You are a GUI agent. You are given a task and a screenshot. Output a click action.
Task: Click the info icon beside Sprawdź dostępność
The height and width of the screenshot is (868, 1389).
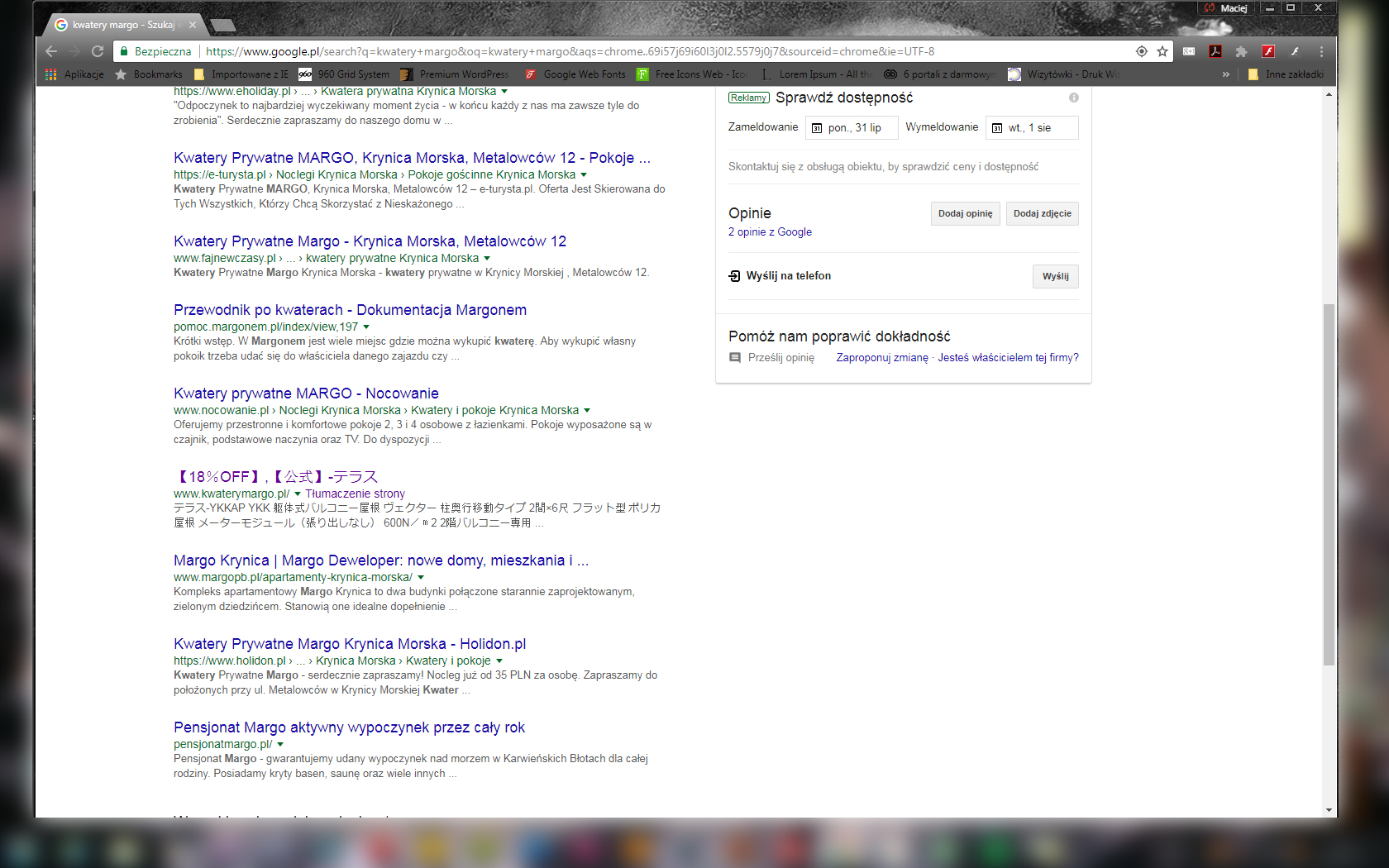coord(1073,98)
